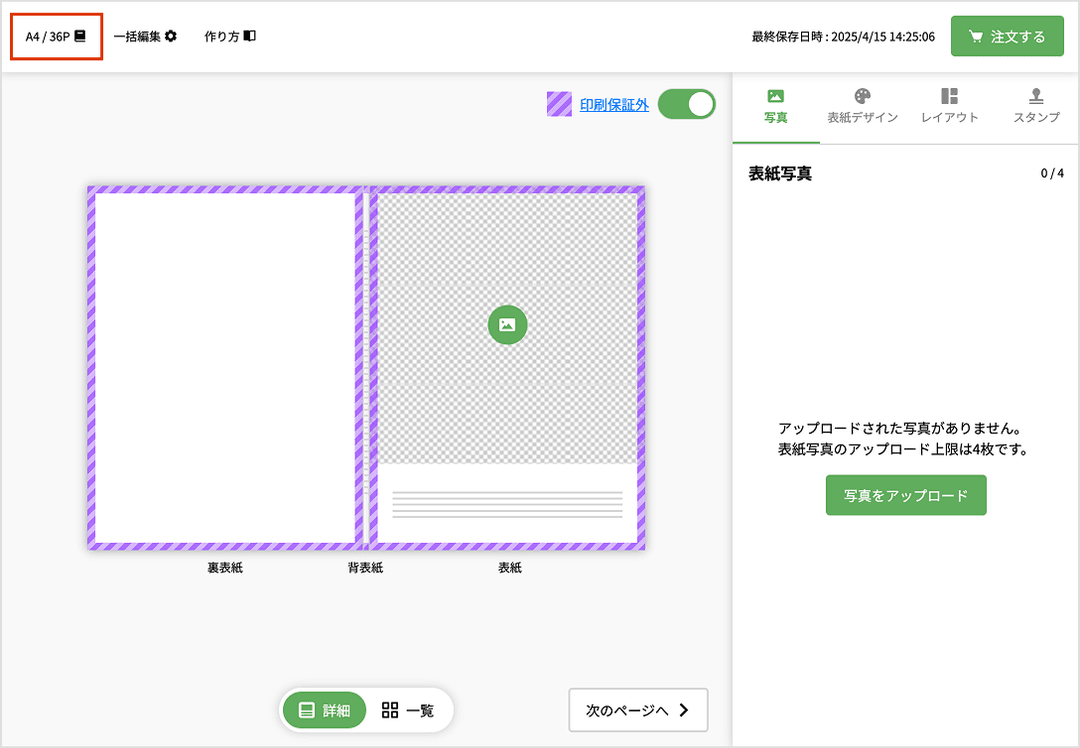Open bulk edit gear icon 一括編集

pyautogui.click(x=171, y=36)
